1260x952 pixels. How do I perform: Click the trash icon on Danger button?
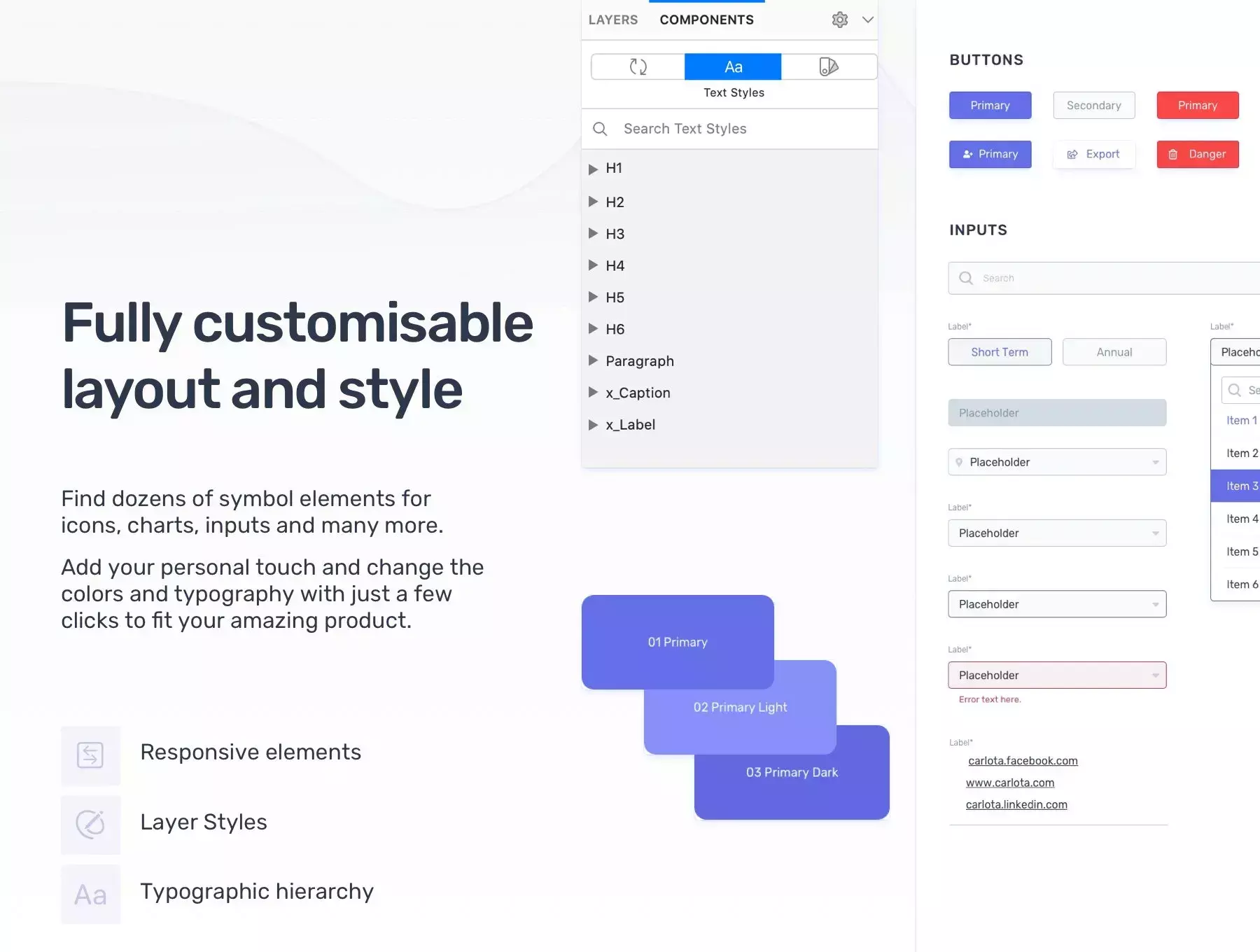[1173, 155]
